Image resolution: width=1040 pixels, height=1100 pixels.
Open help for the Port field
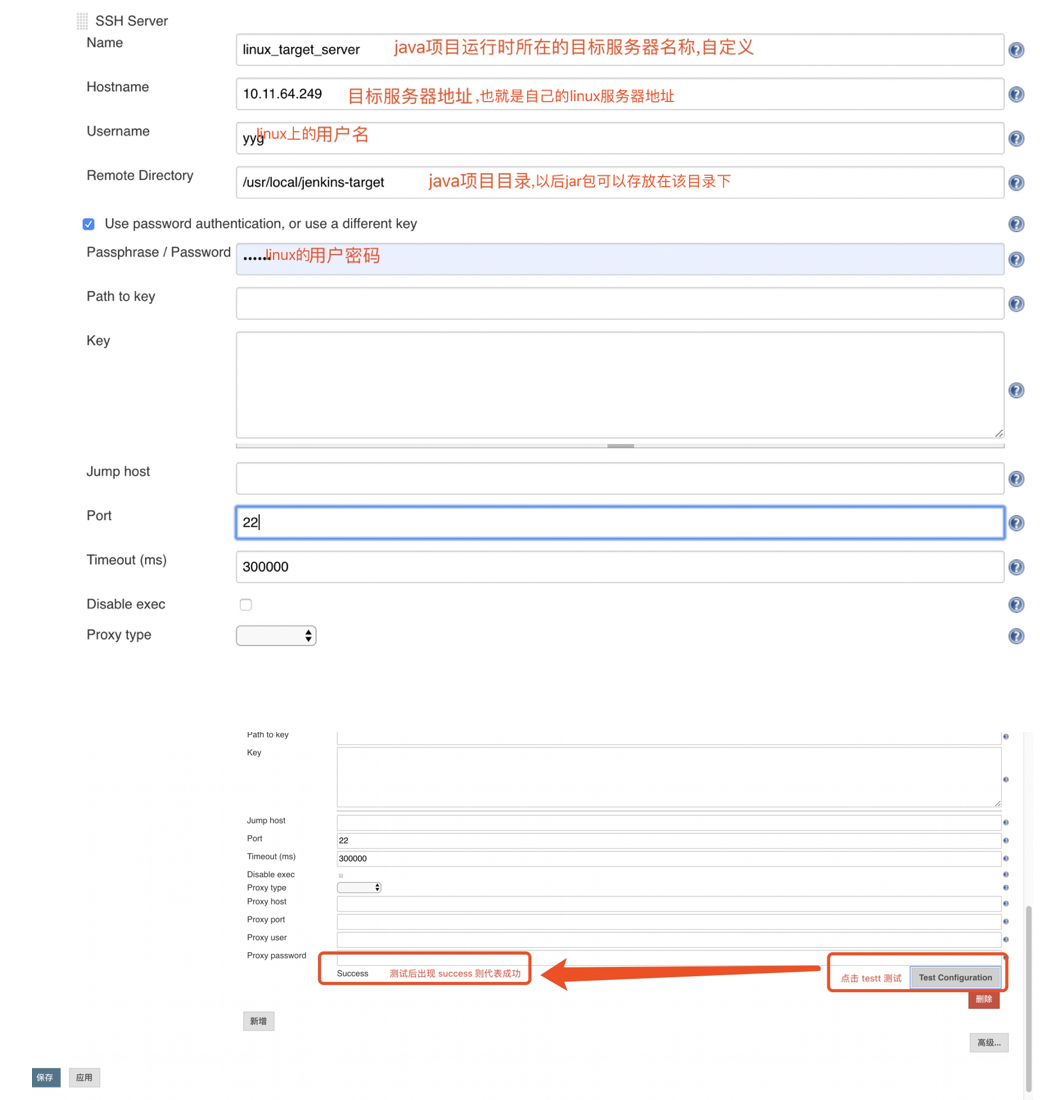[x=1015, y=523]
